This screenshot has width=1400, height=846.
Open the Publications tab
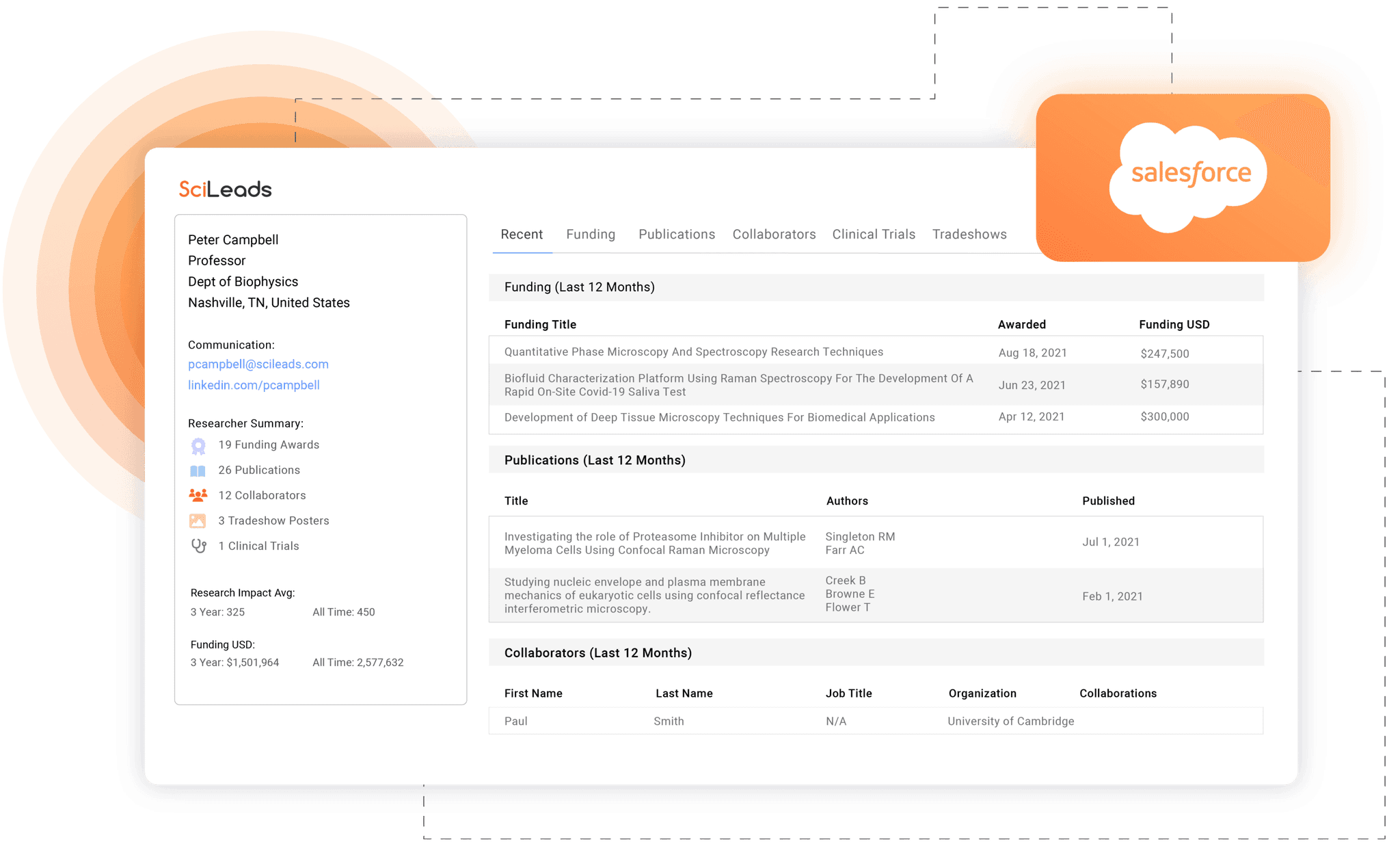(677, 235)
